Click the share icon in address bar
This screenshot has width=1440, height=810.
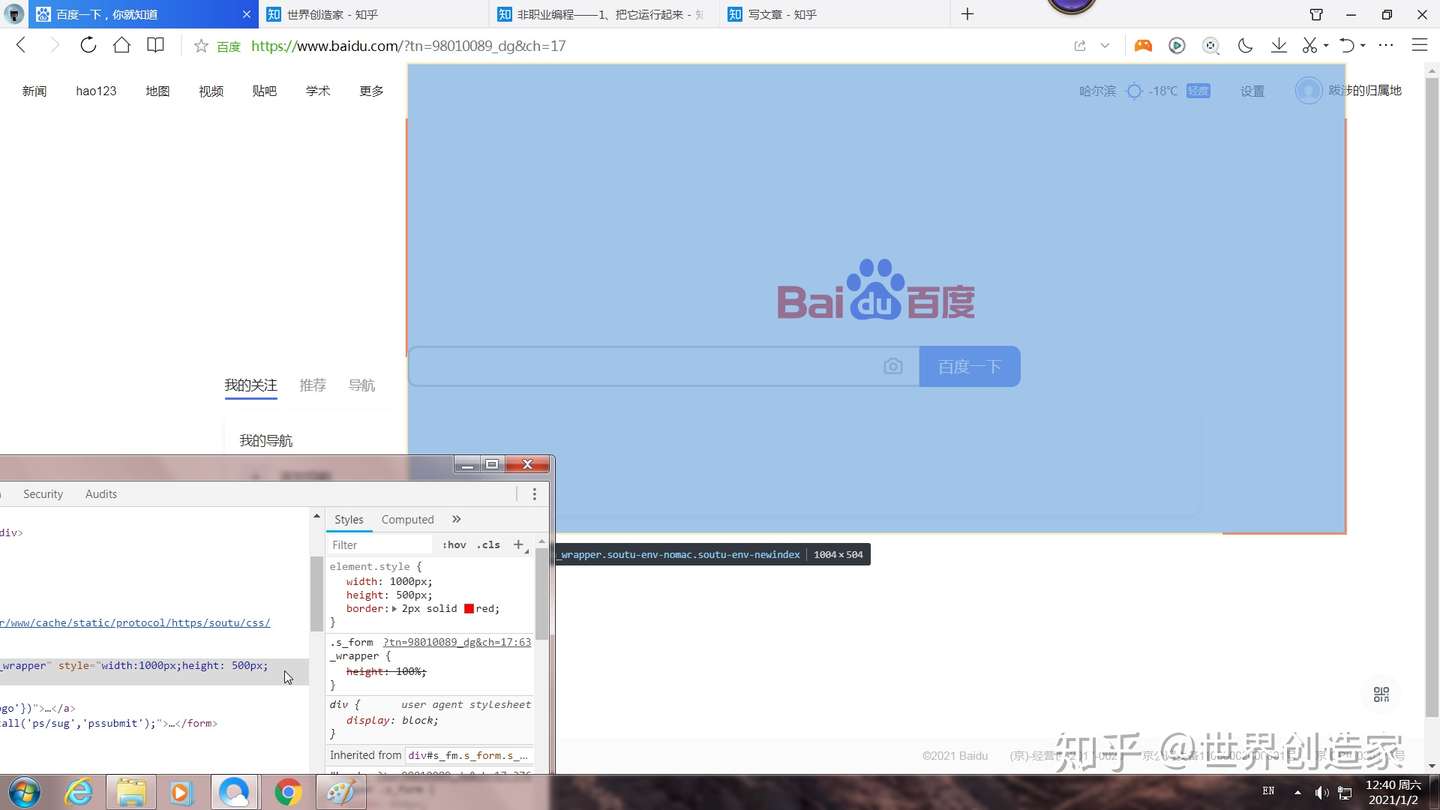click(1080, 46)
